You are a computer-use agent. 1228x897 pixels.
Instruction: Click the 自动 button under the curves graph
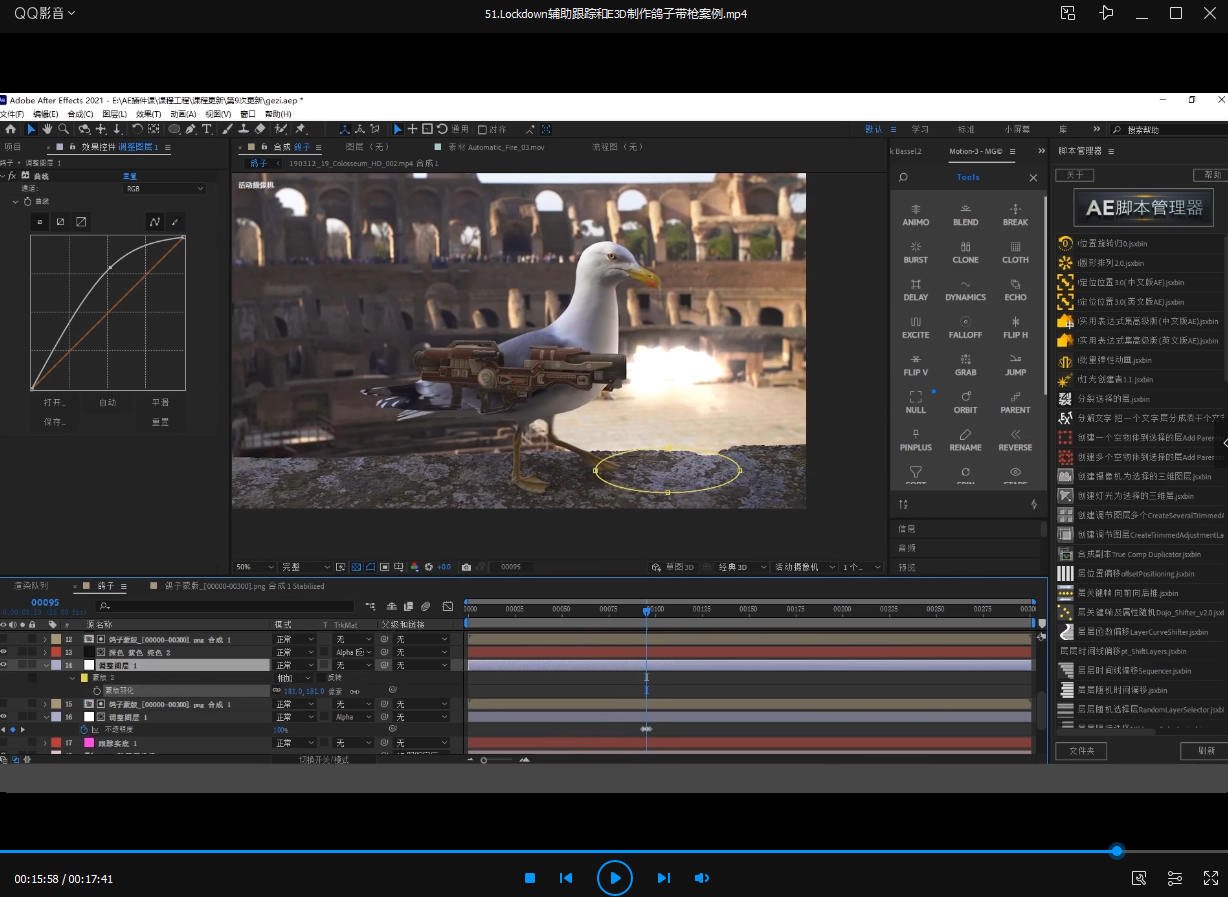click(x=107, y=402)
